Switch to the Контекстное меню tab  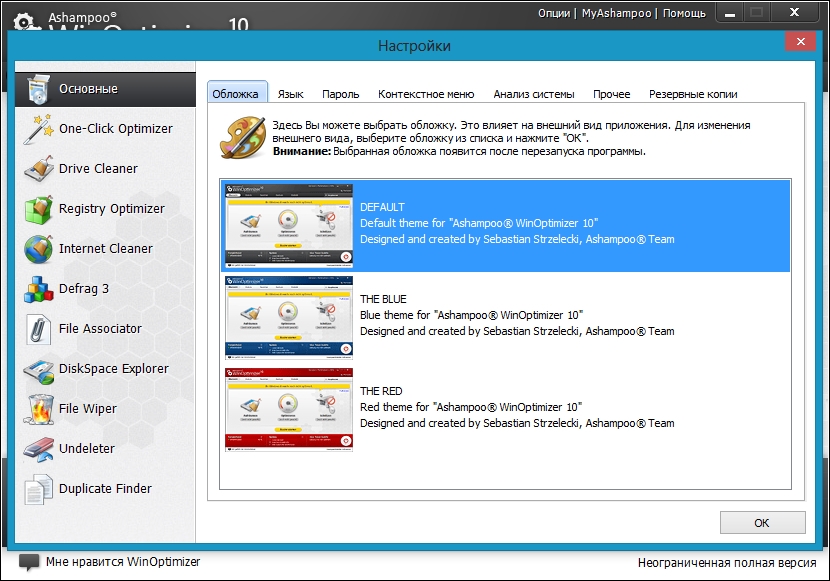coord(426,94)
